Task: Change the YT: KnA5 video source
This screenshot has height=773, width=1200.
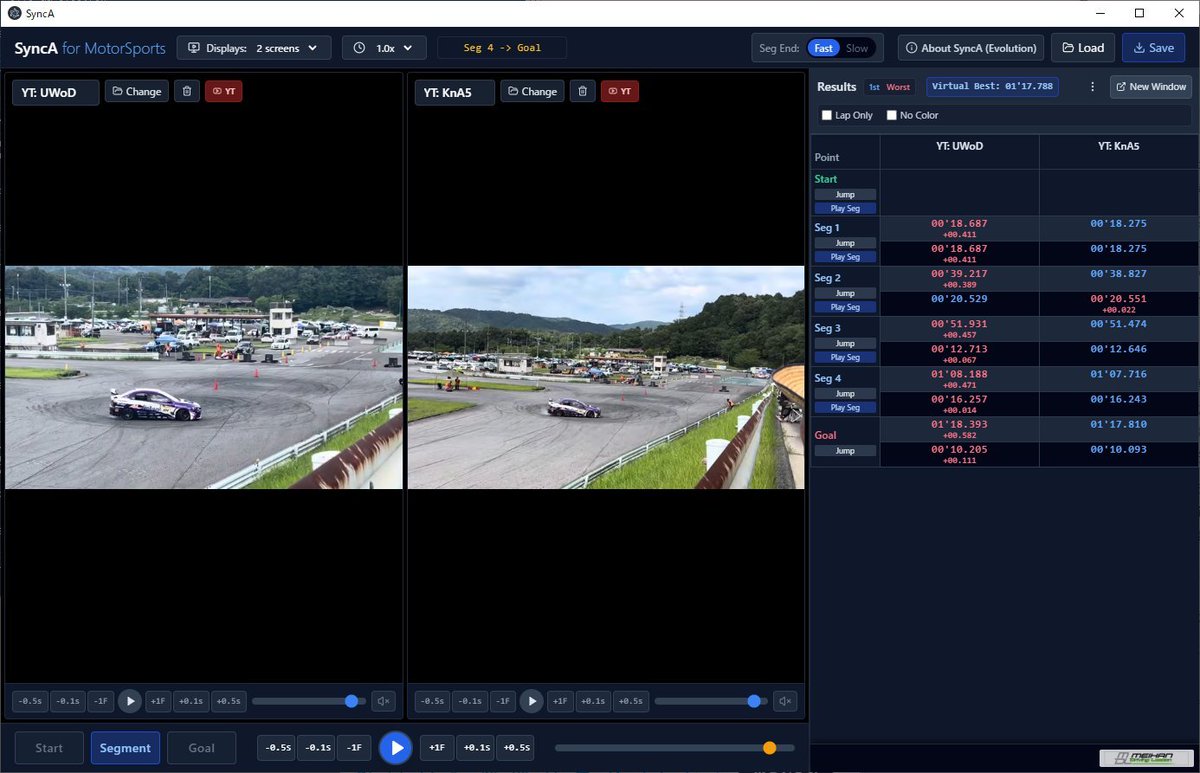Action: coord(532,91)
